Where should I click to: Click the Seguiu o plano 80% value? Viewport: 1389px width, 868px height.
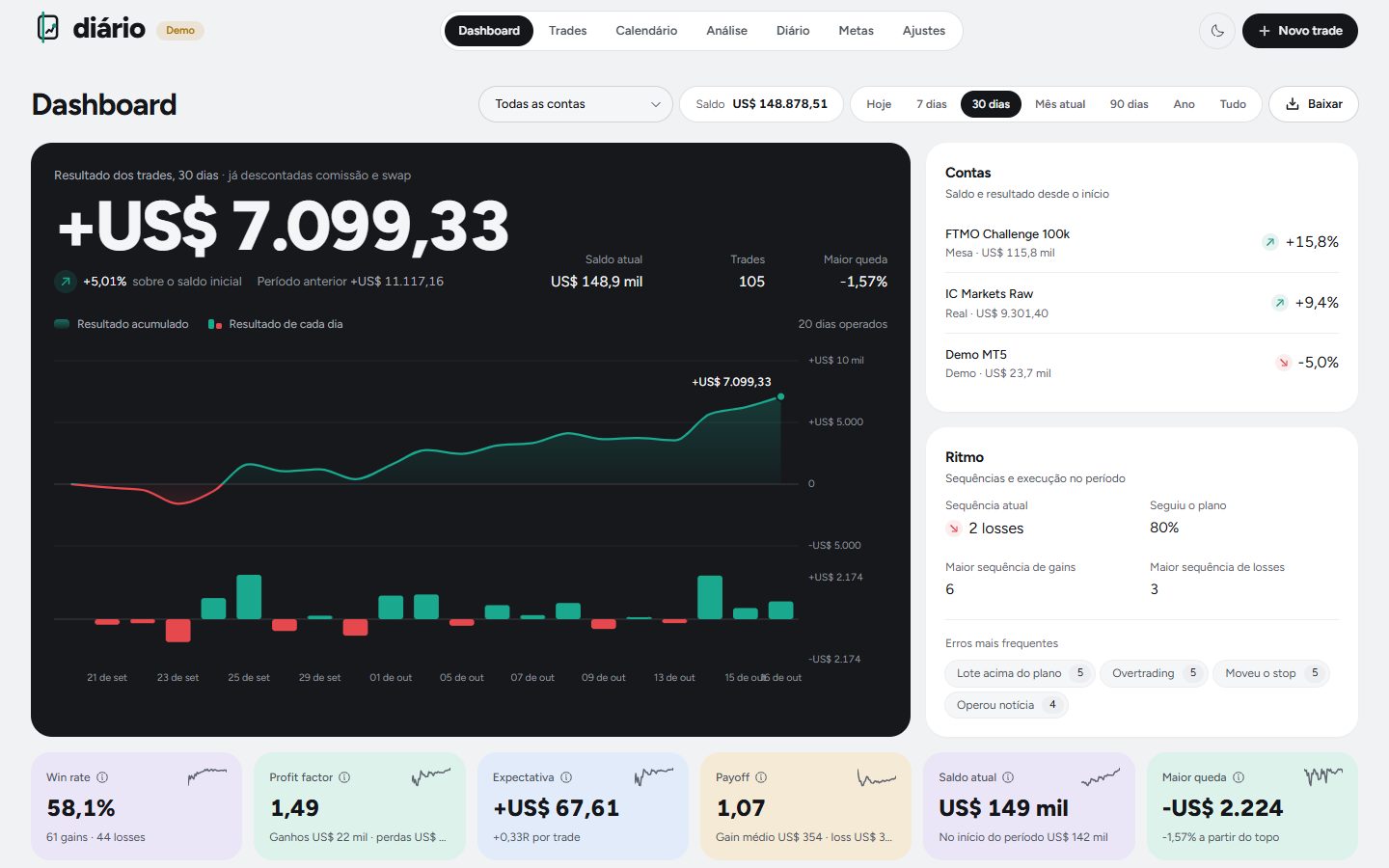point(1164,528)
